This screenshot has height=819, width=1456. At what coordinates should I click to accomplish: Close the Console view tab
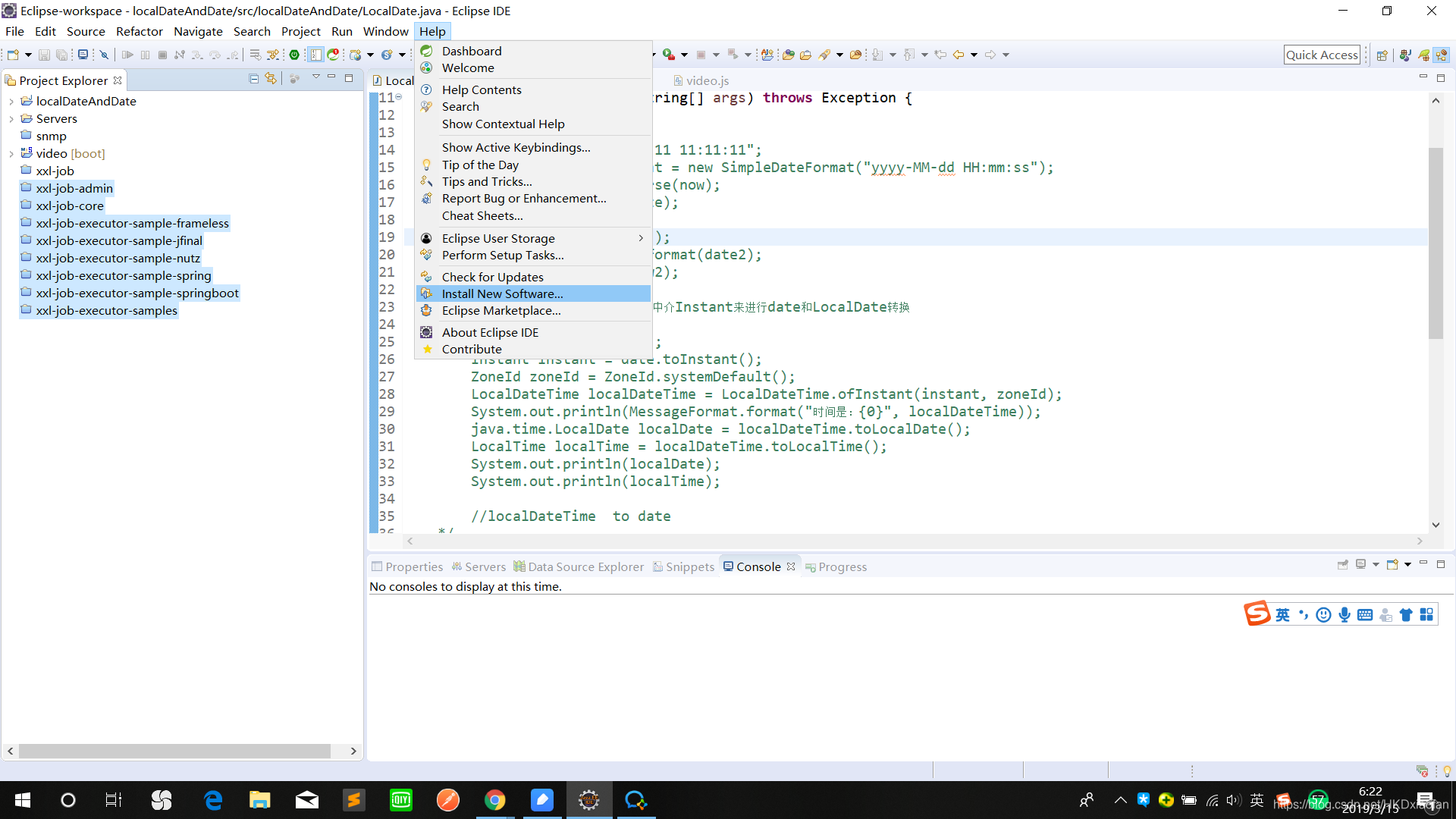coord(791,567)
